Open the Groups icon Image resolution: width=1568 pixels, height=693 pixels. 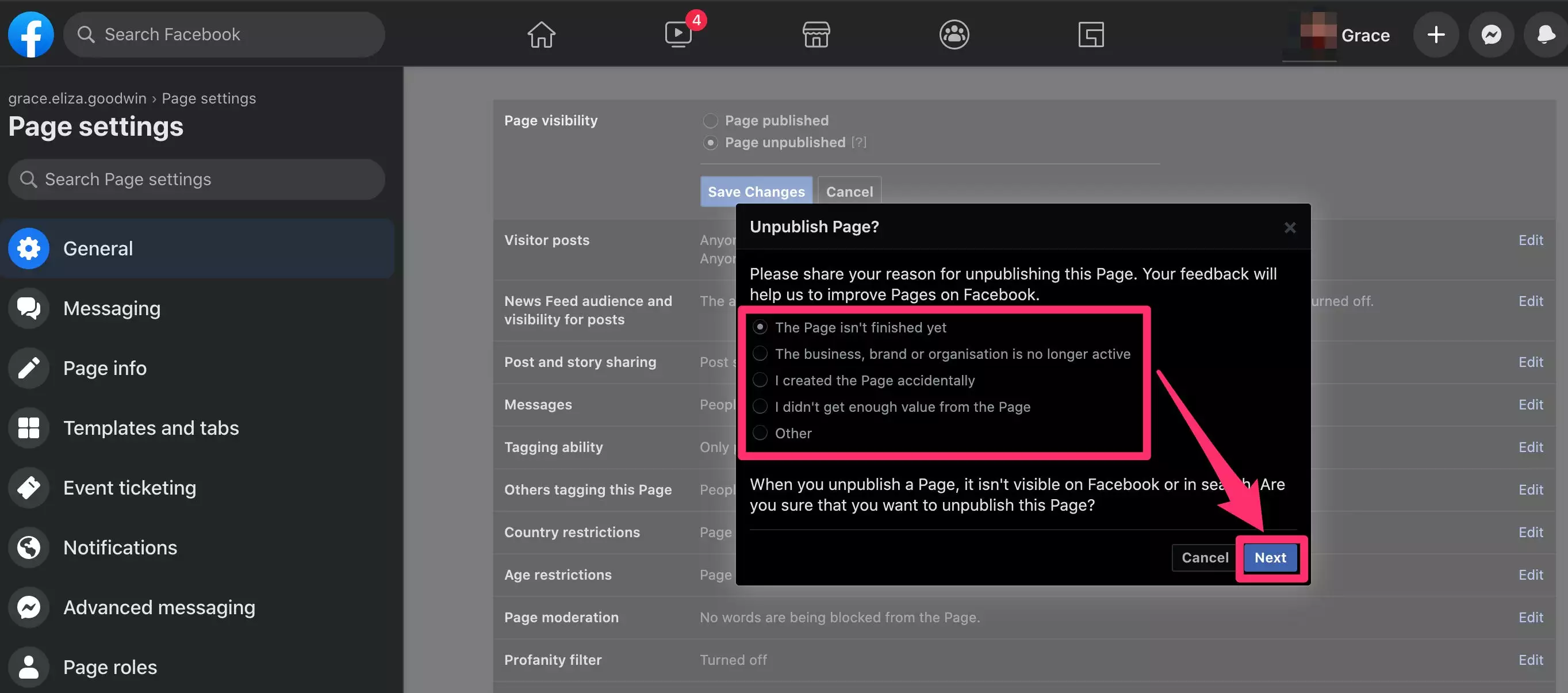point(953,34)
